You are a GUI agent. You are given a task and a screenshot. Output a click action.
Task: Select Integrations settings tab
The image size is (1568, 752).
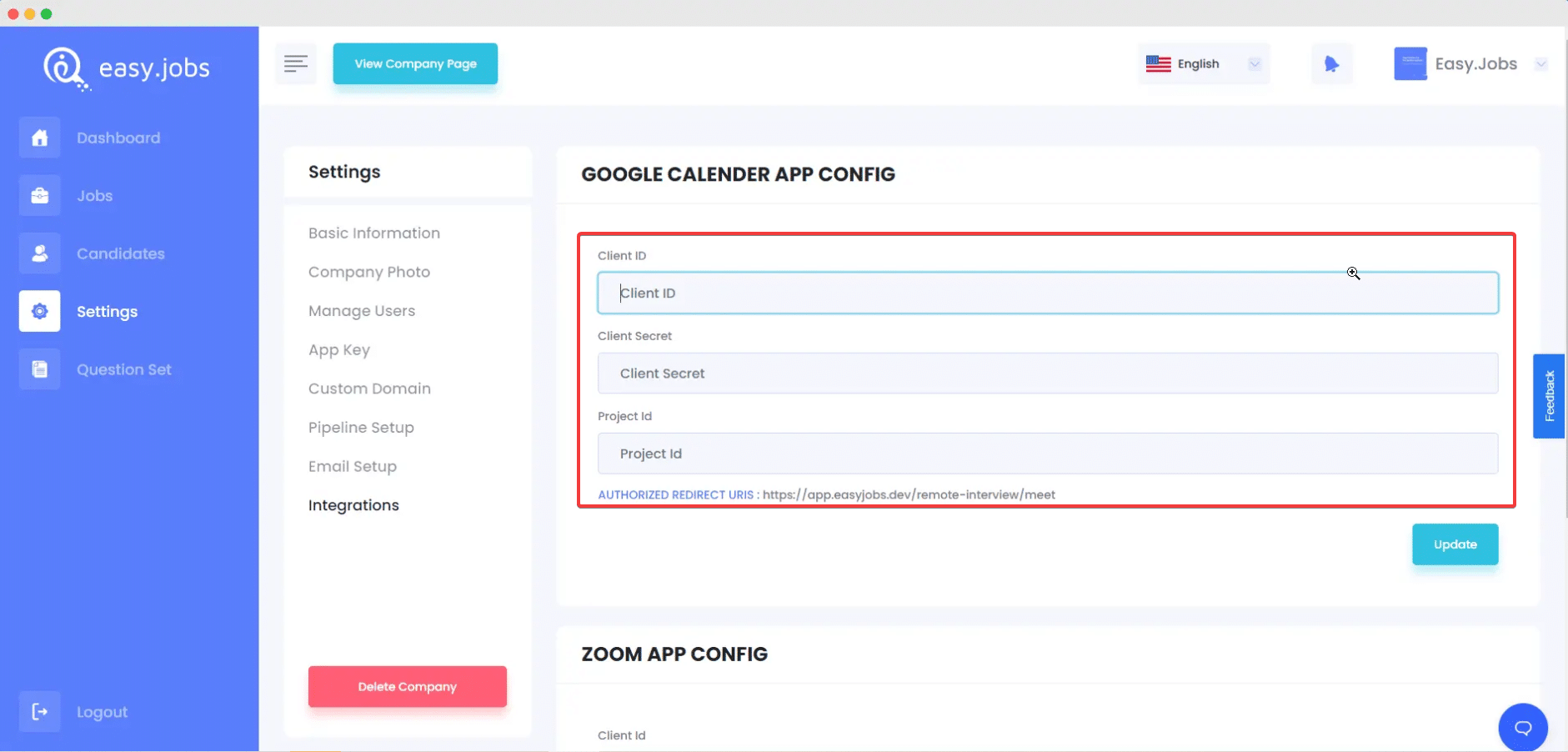tap(353, 505)
